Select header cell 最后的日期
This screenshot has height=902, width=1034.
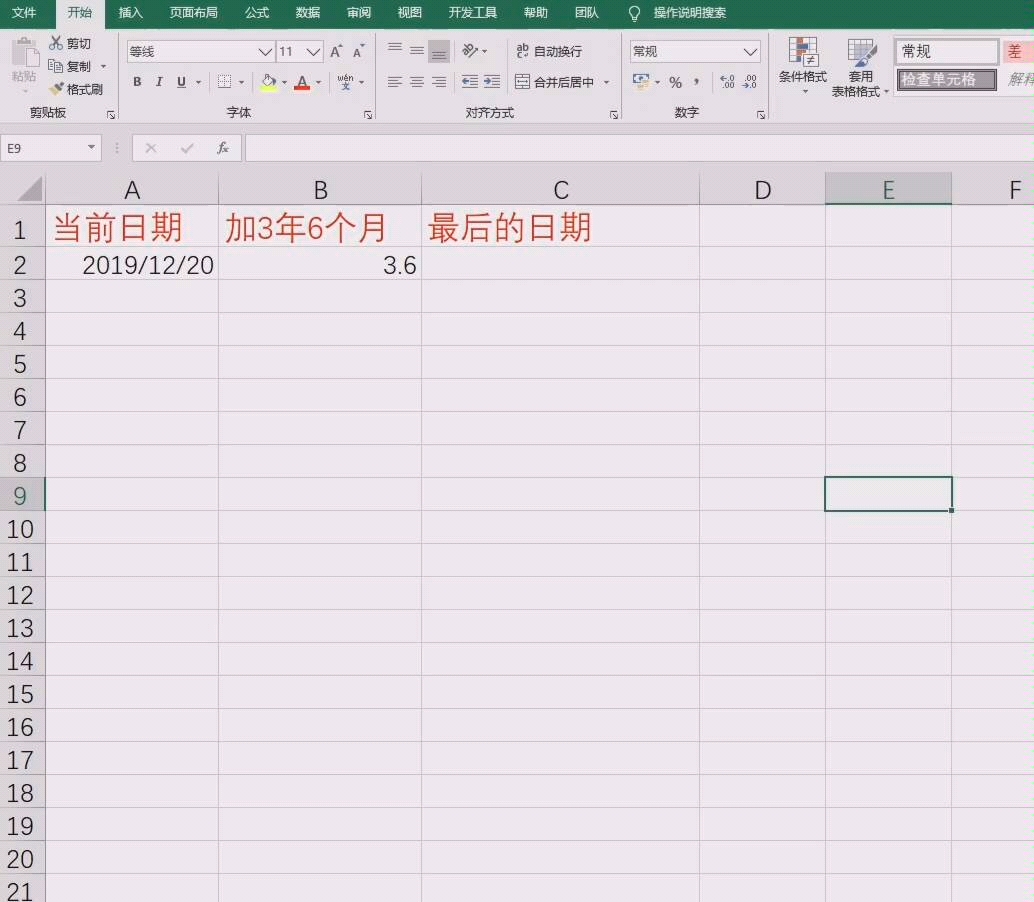560,227
